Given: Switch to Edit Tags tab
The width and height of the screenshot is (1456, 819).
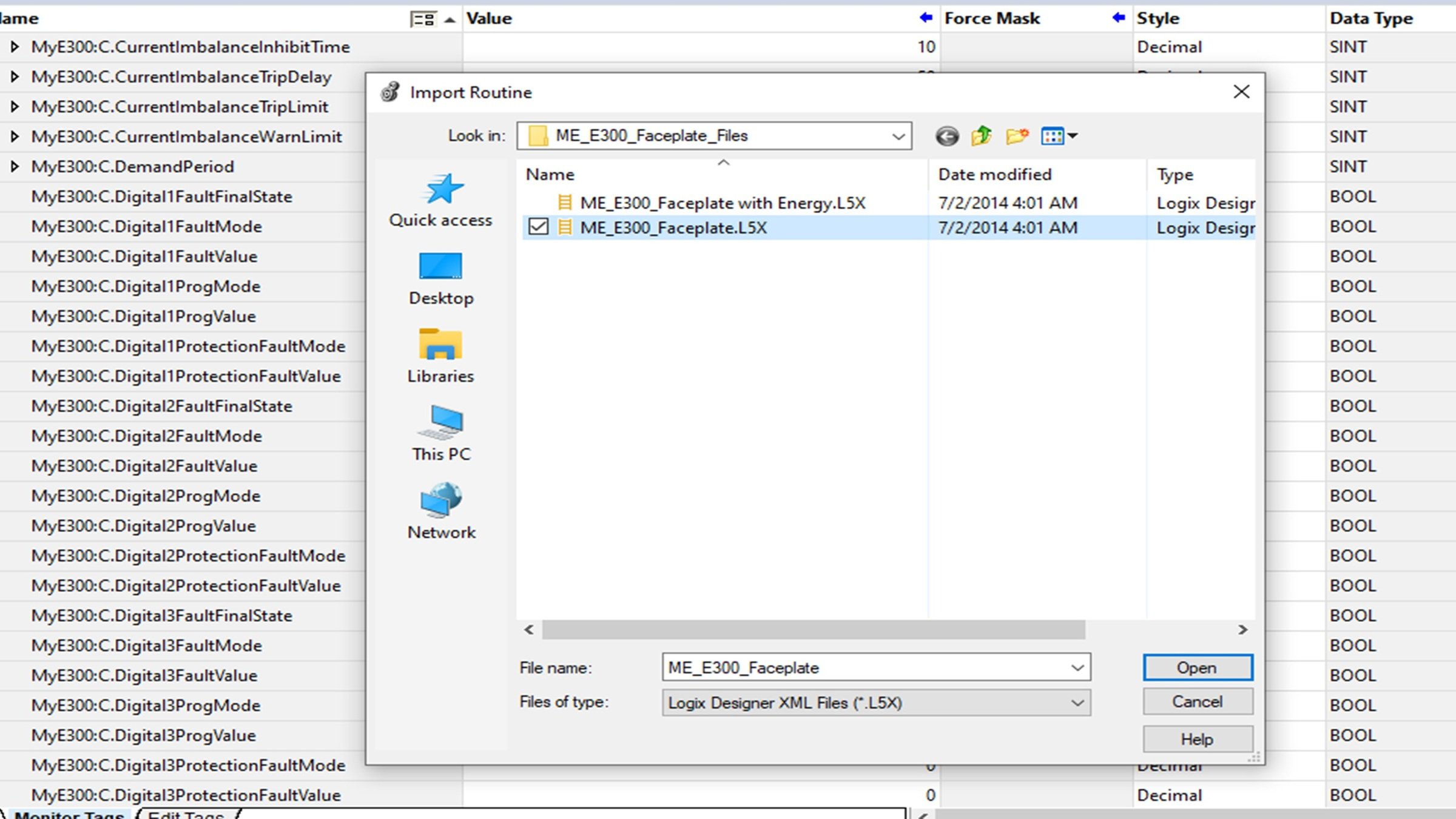Looking at the screenshot, I should pos(186,814).
